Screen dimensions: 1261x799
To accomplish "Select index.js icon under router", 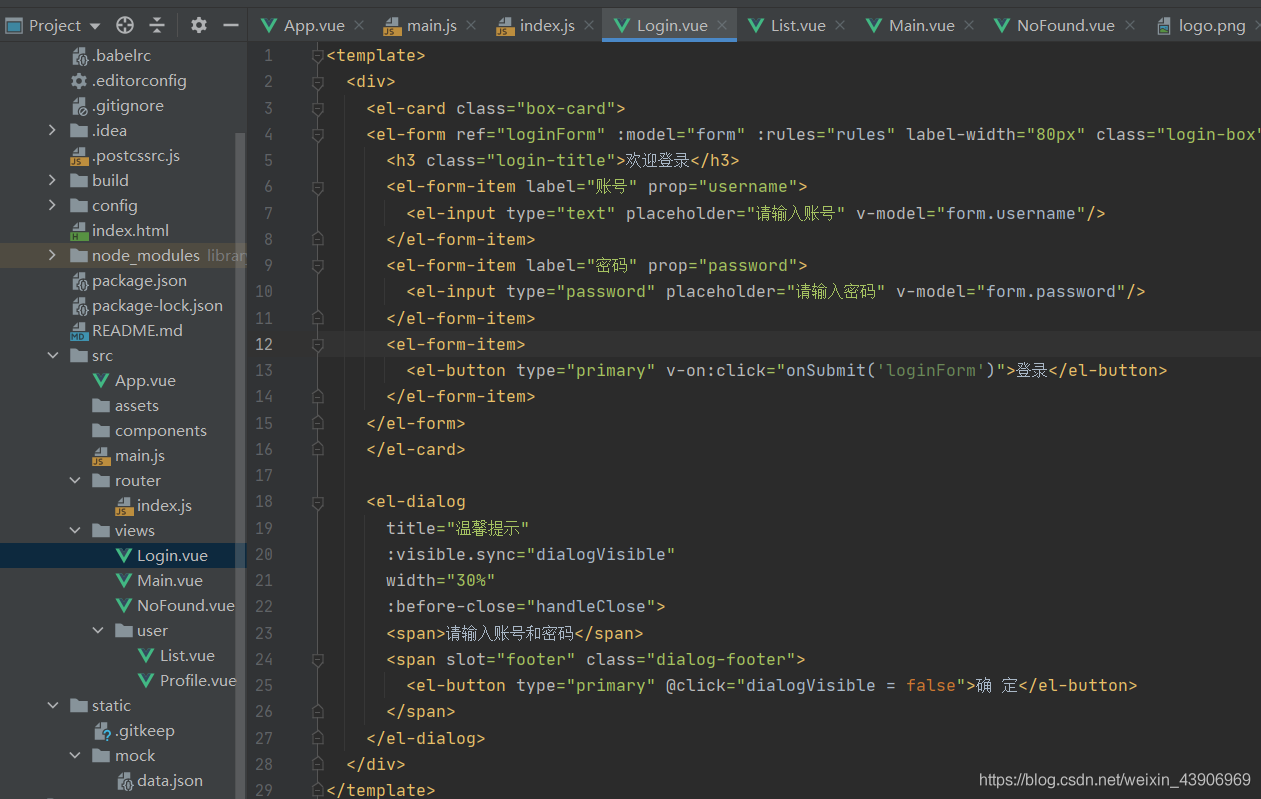I will point(124,506).
